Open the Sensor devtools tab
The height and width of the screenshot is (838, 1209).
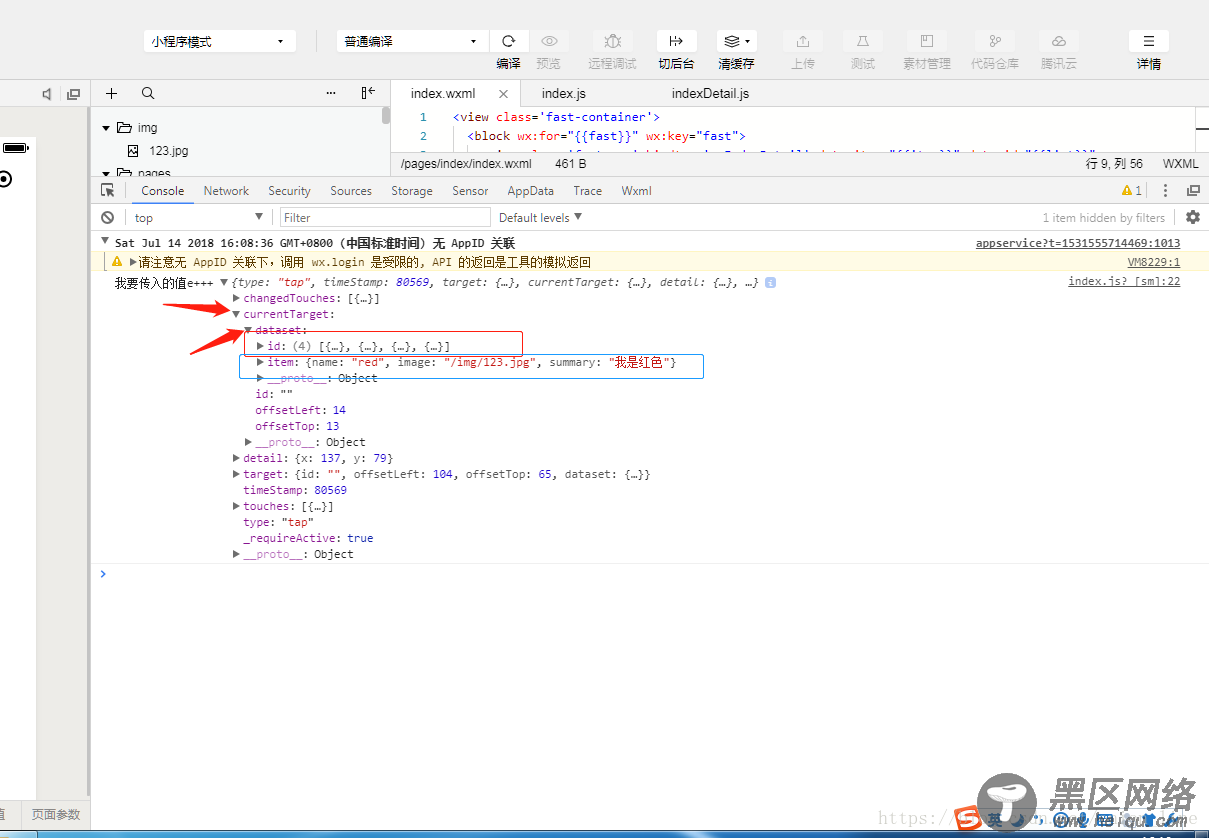tap(470, 191)
